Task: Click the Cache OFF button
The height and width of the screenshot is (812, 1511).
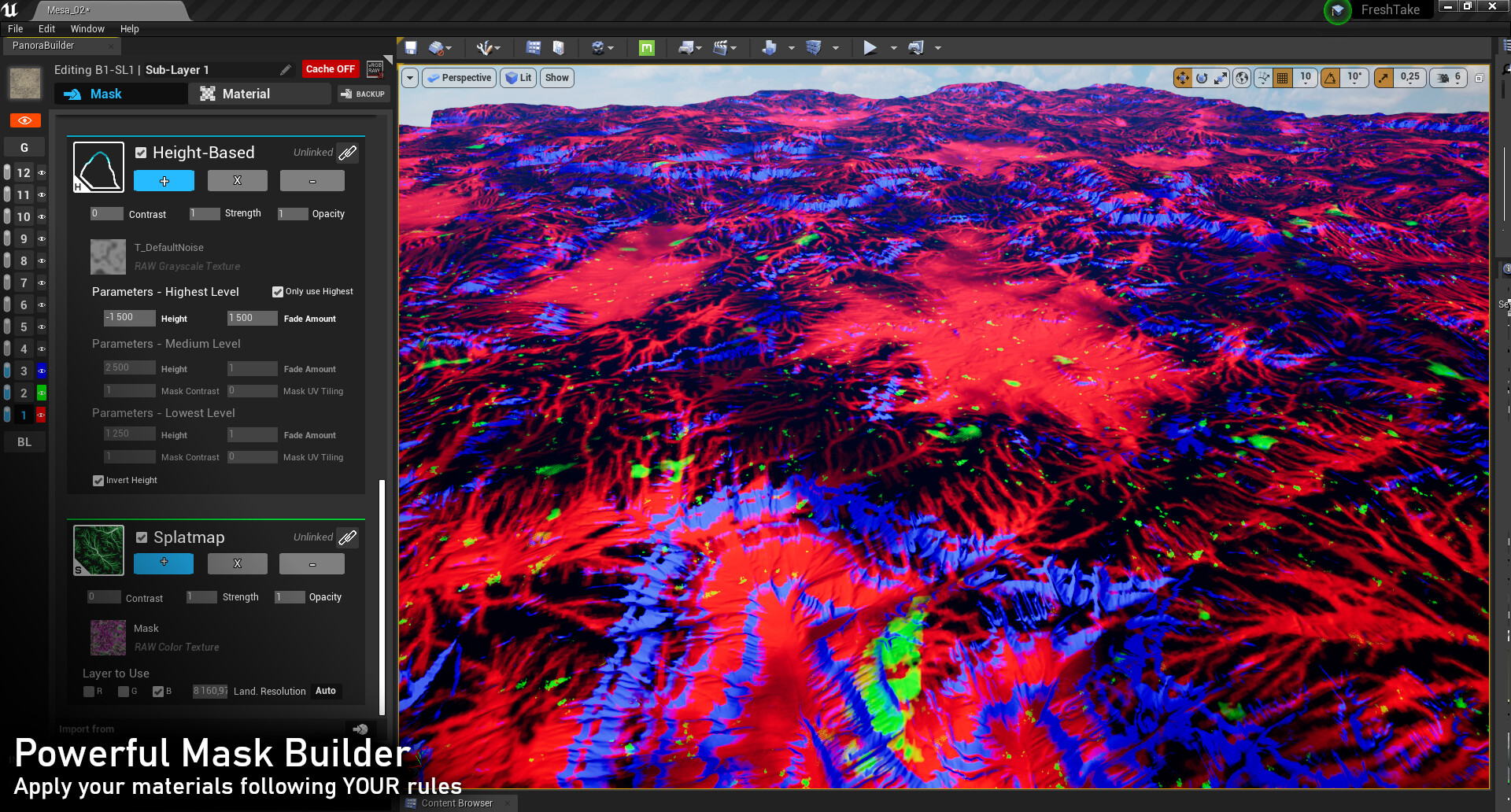Action: [x=330, y=69]
